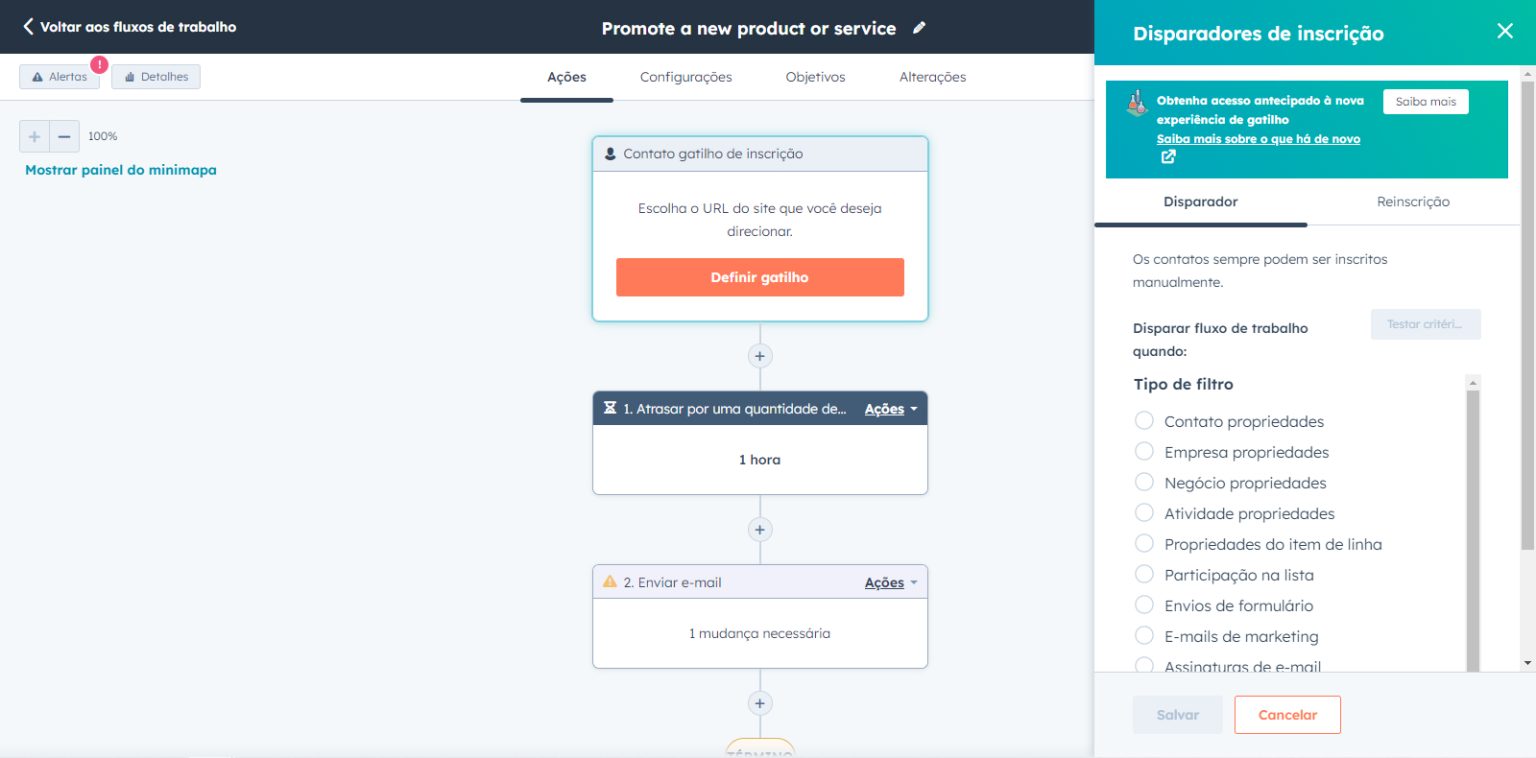Screen dimensions: 1536x758
Task: Click the plus icon below the delay step
Action: pos(759,529)
